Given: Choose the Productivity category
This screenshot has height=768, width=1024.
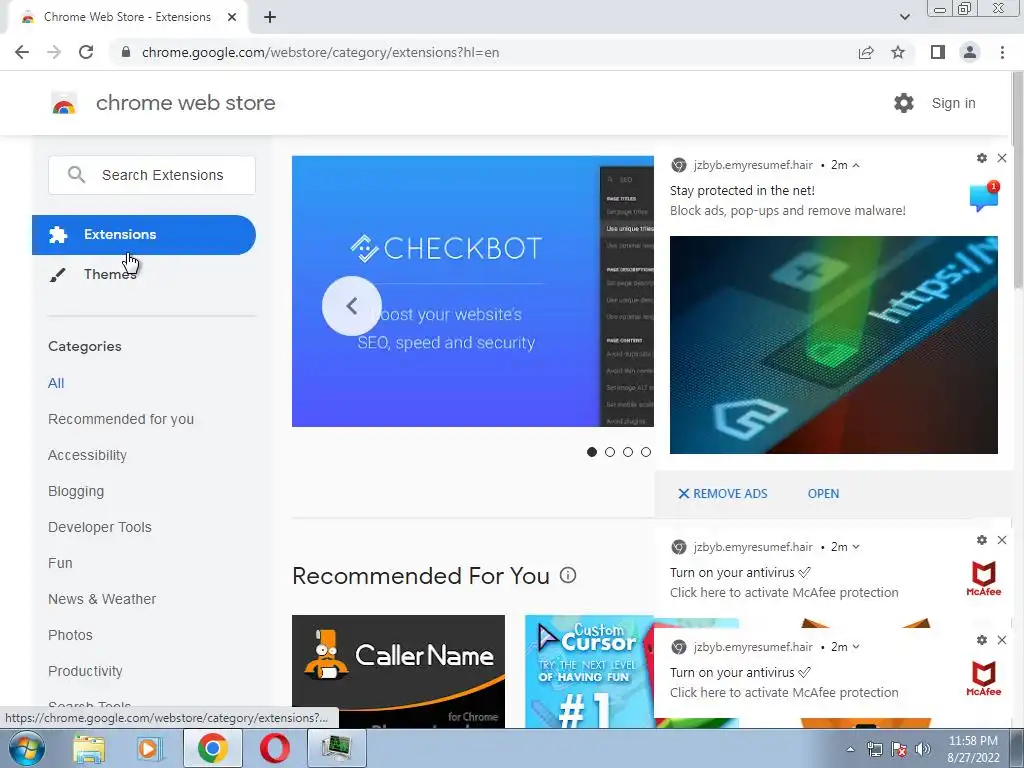Looking at the screenshot, I should point(85,671).
